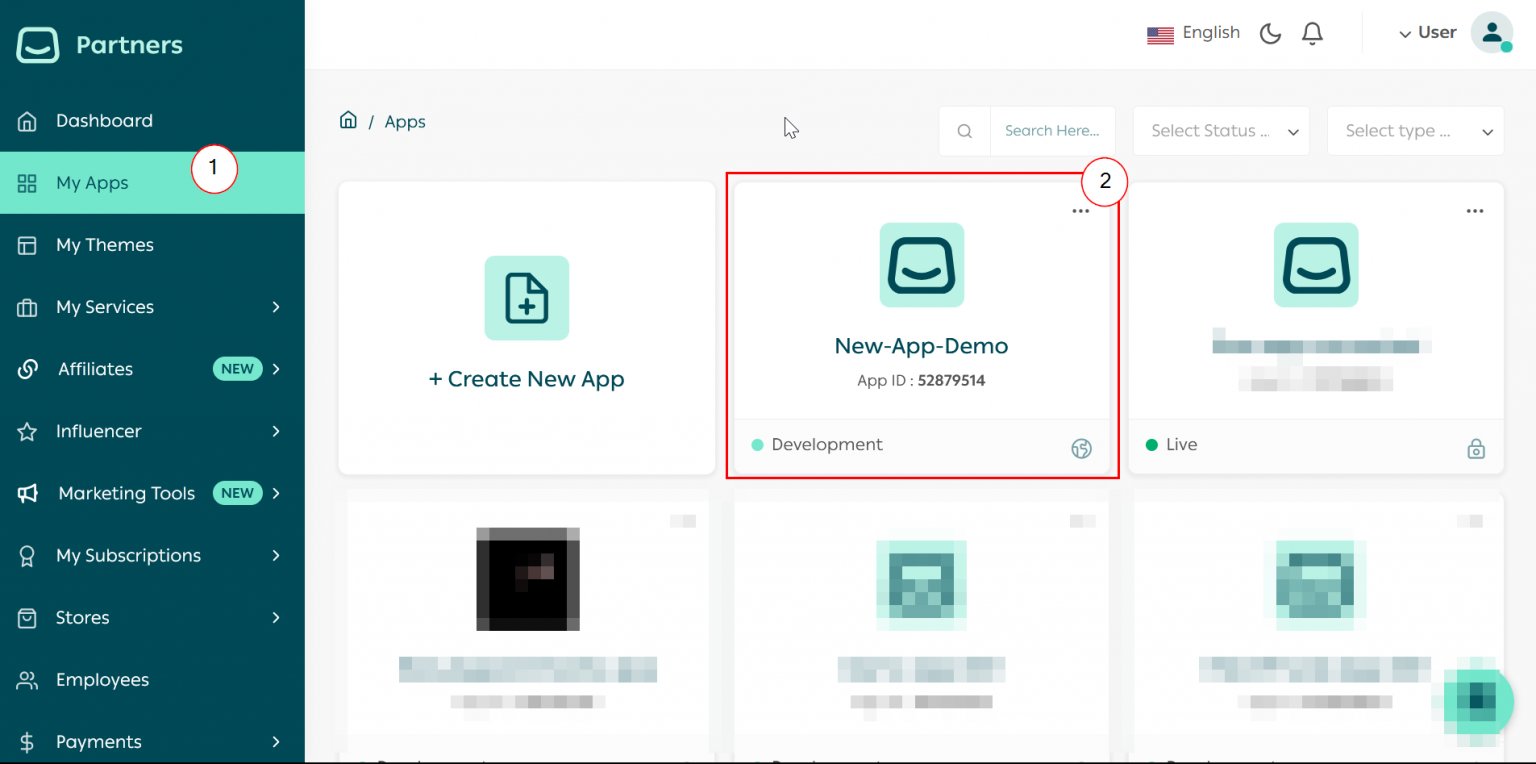Click the Search Here input field
The image size is (1536, 764).
1052,131
